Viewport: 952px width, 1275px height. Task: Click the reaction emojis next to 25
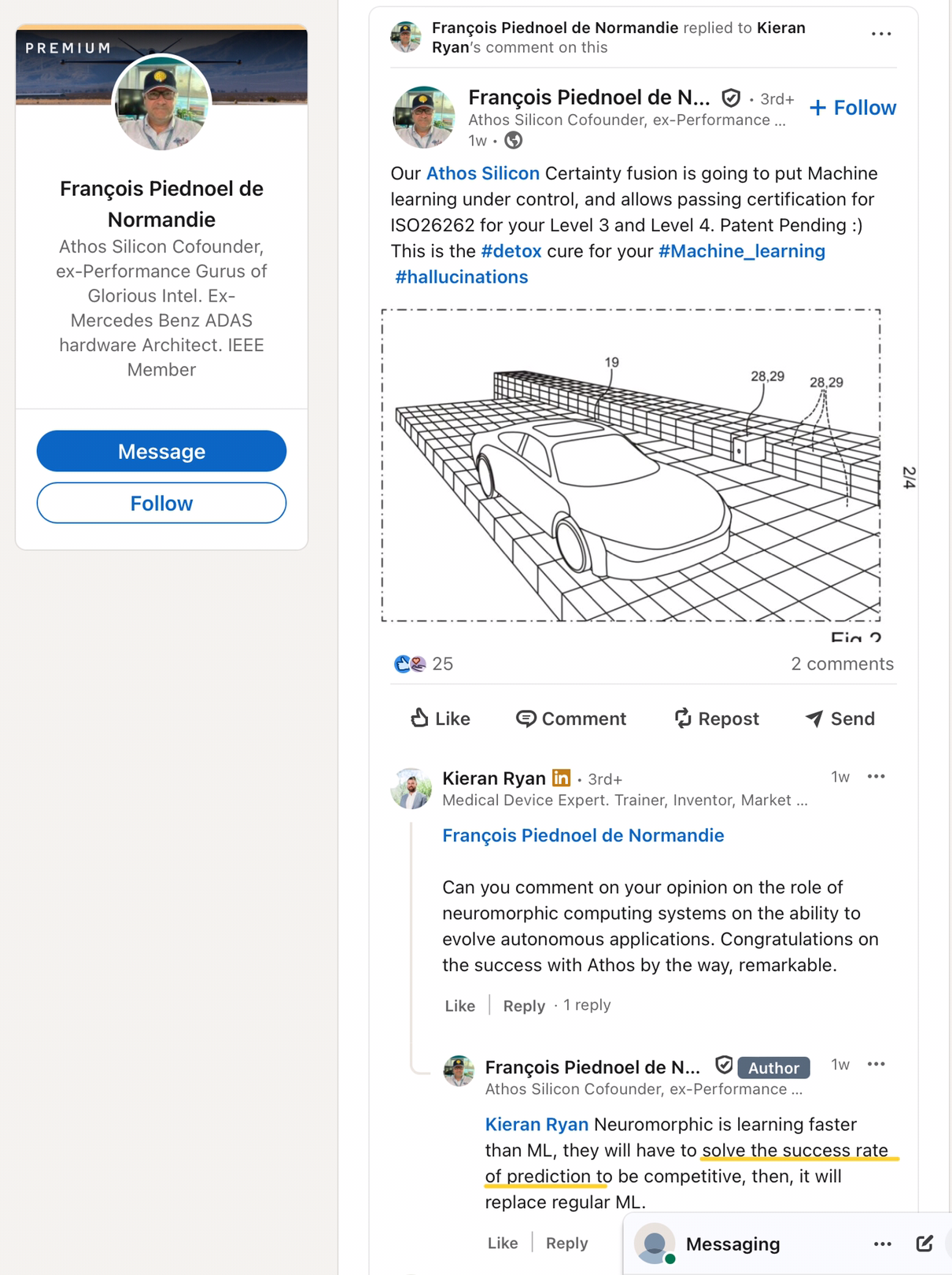pos(409,663)
